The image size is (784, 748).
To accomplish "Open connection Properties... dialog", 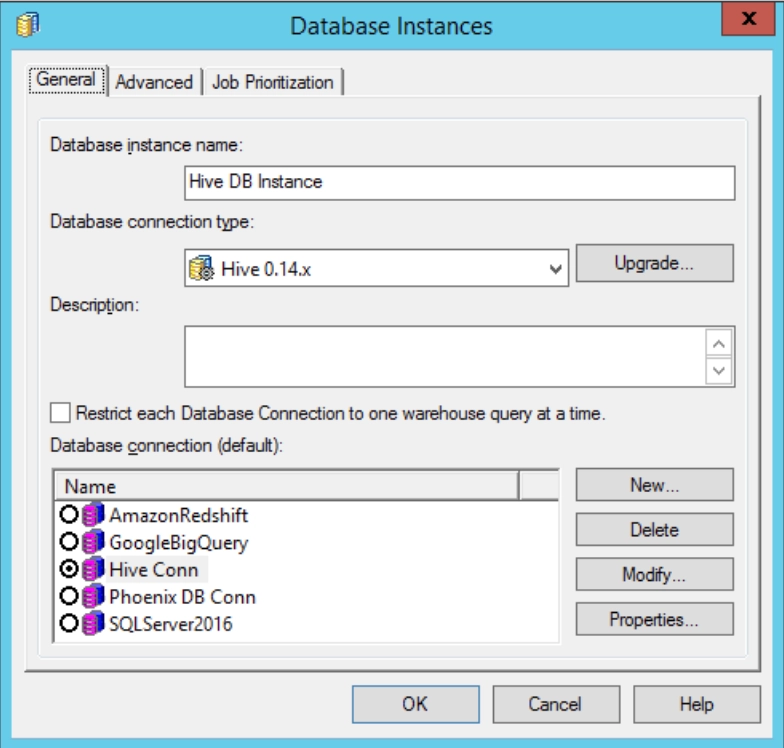I will coord(654,619).
